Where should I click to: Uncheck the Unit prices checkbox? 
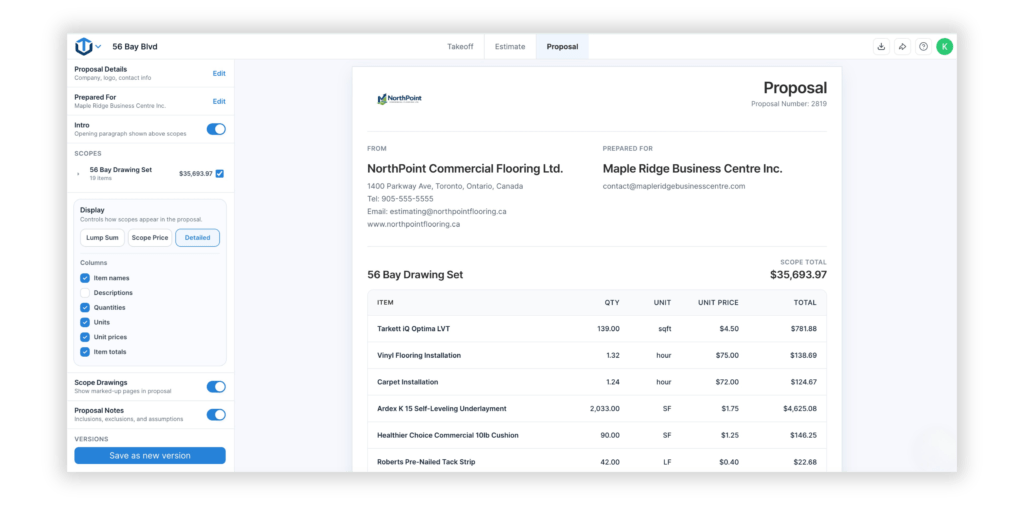pos(85,337)
